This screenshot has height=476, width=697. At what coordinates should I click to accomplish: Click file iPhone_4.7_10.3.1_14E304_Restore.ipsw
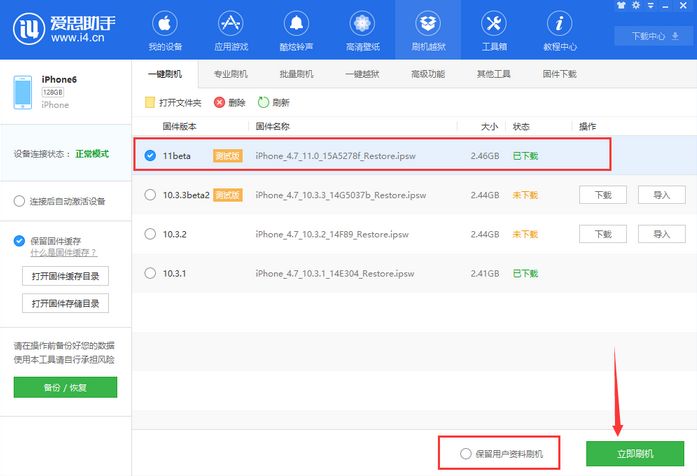335,273
